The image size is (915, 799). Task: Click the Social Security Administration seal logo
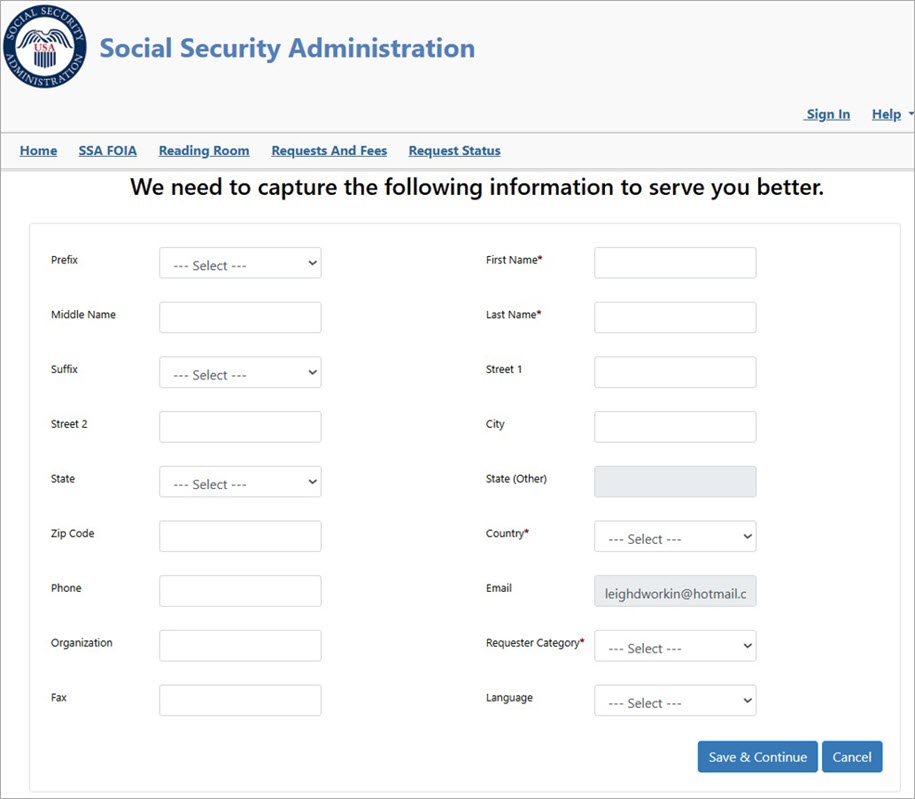44,46
